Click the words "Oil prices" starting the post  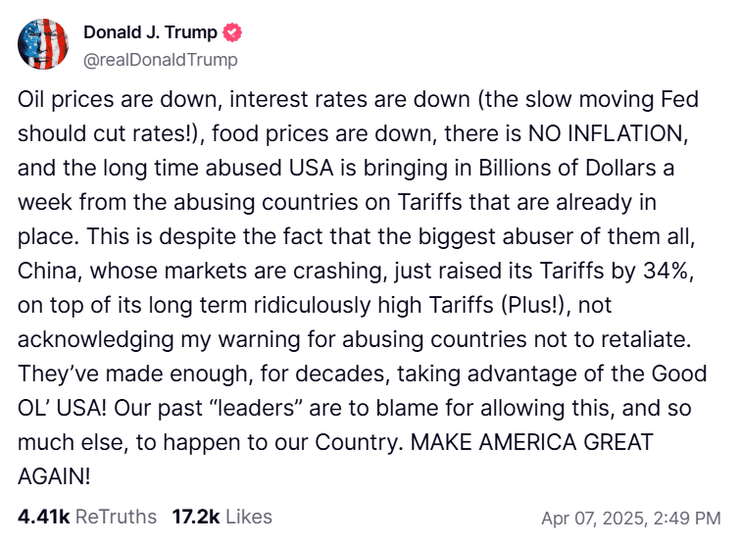tap(64, 100)
